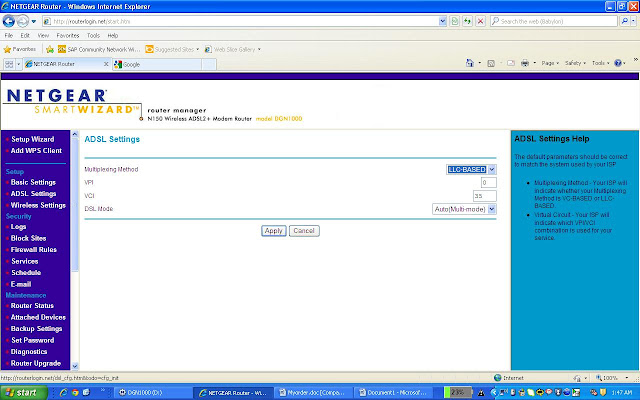Expand the Tools command bar dropdown
This screenshot has height=400, width=640.
tap(600, 63)
